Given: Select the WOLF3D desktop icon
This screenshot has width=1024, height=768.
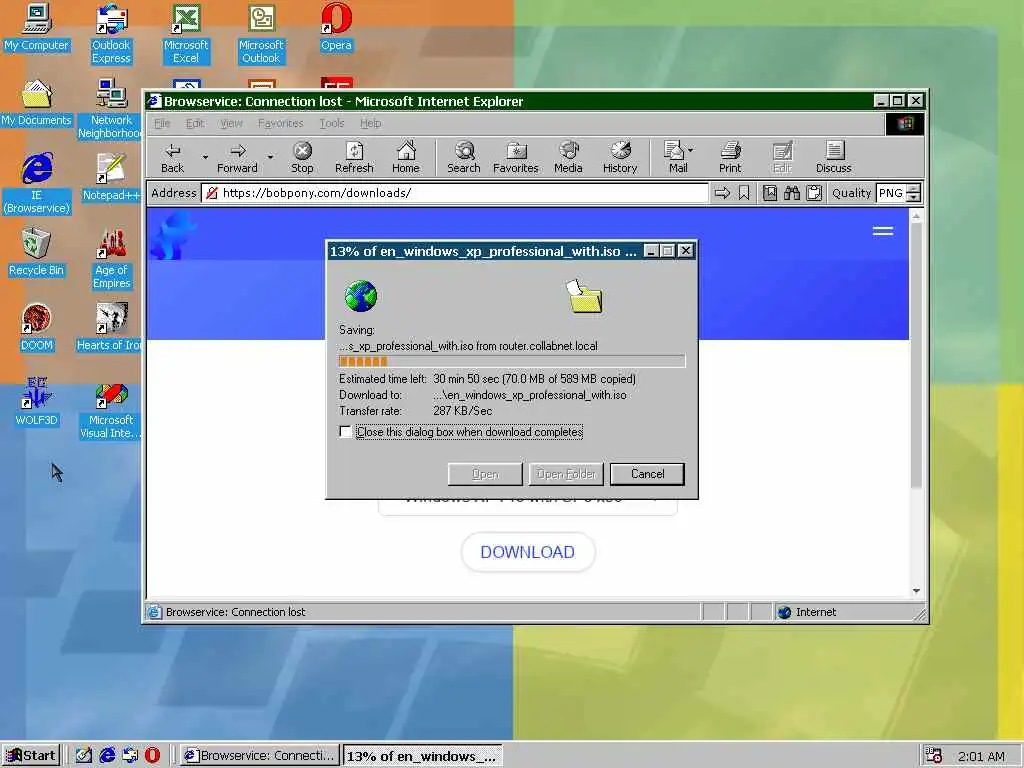Looking at the screenshot, I should pyautogui.click(x=37, y=402).
